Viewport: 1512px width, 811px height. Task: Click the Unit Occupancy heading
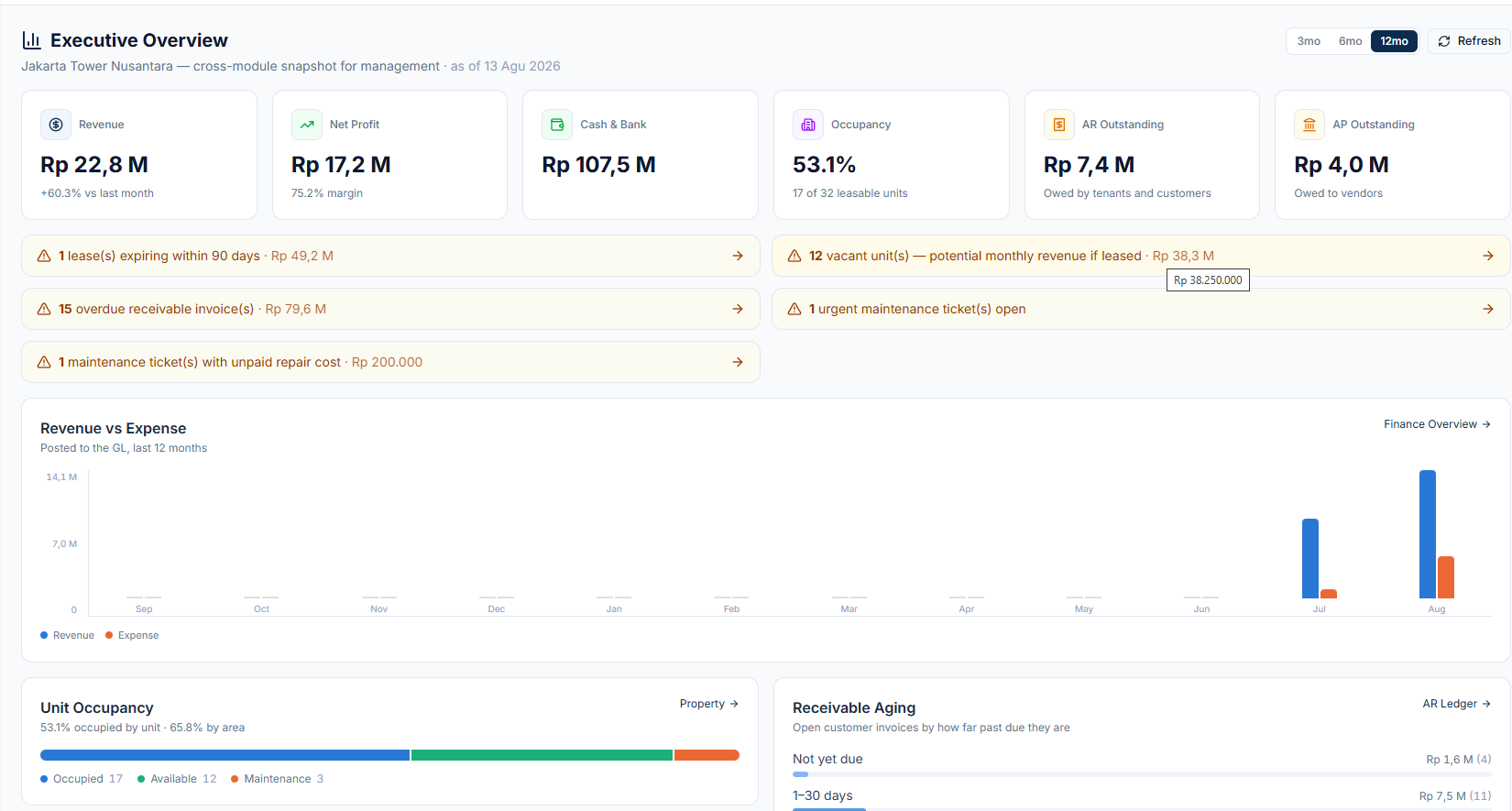coord(97,707)
